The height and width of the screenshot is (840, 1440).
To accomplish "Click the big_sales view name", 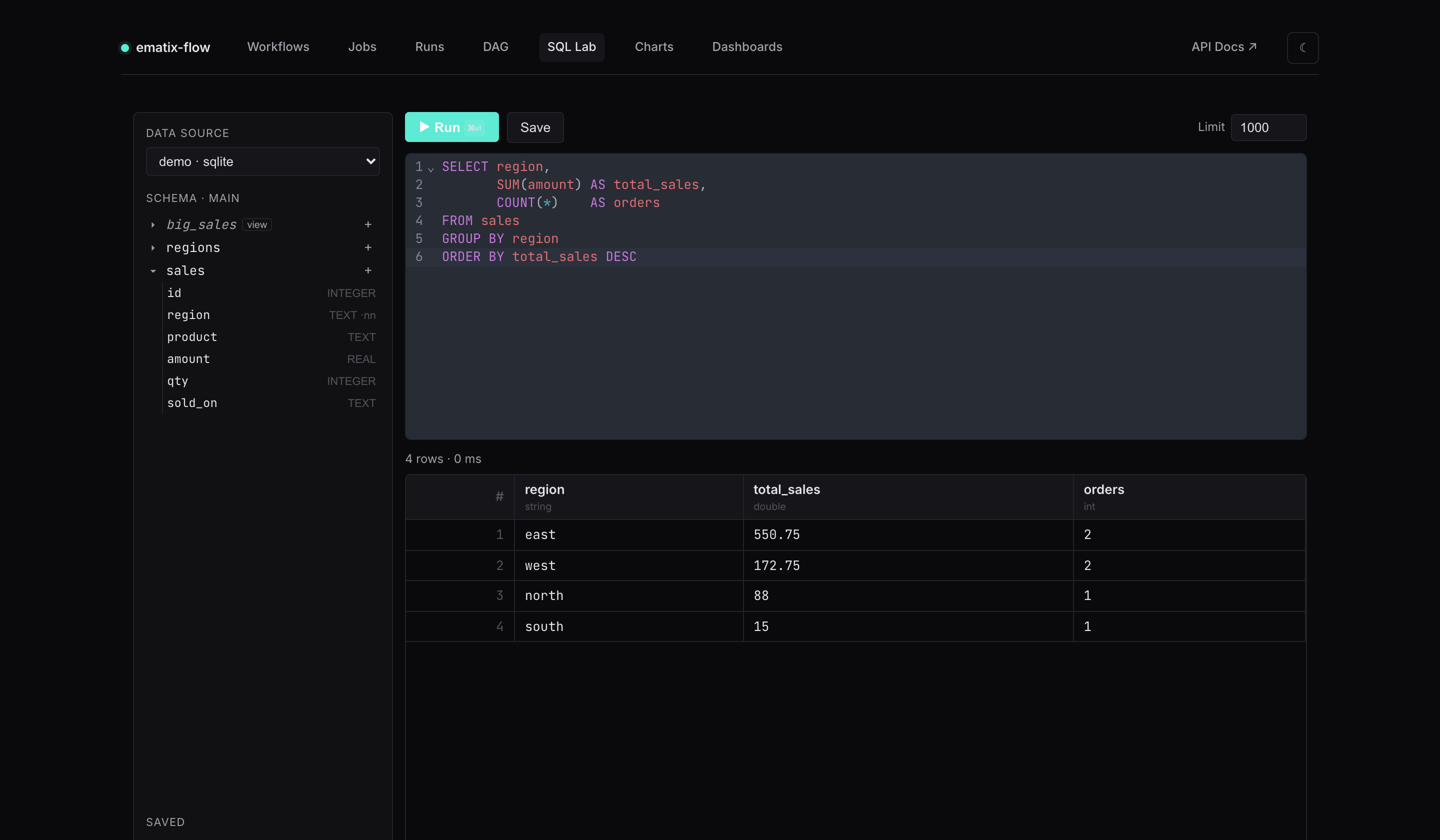I will pyautogui.click(x=201, y=224).
